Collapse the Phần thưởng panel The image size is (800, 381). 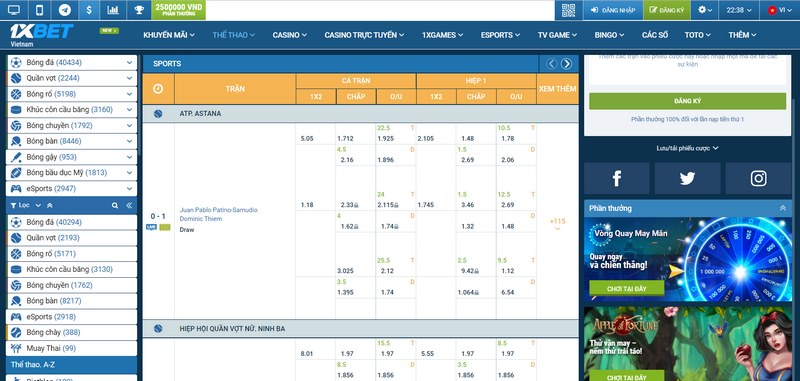[783, 208]
